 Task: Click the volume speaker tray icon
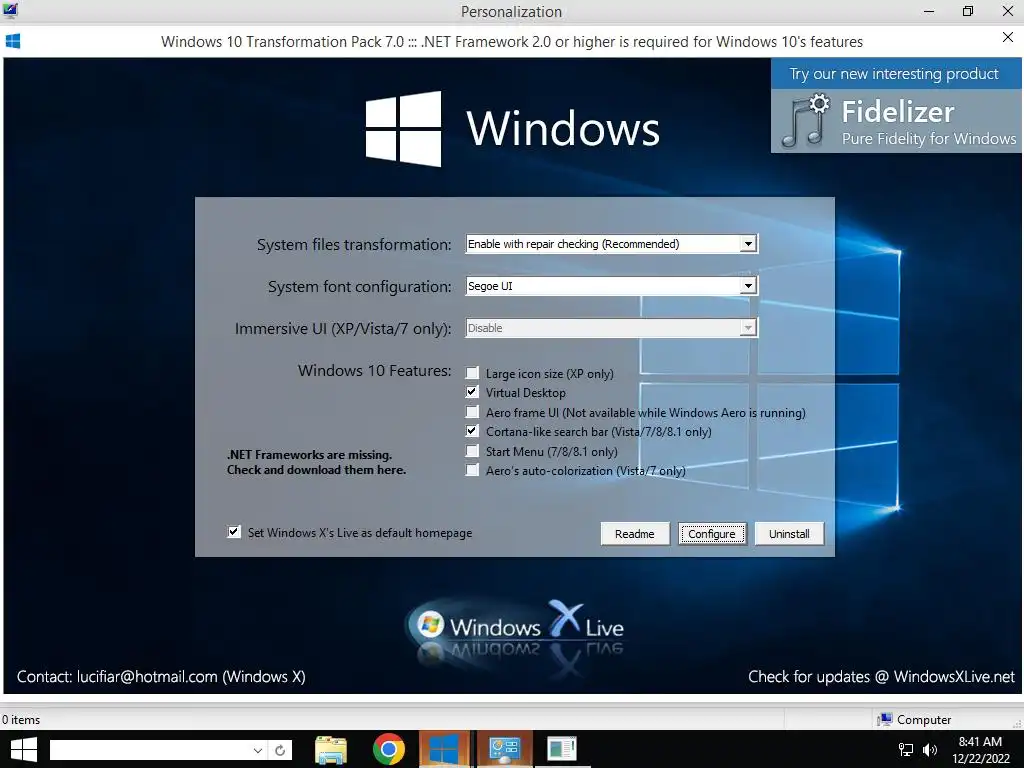click(x=930, y=750)
